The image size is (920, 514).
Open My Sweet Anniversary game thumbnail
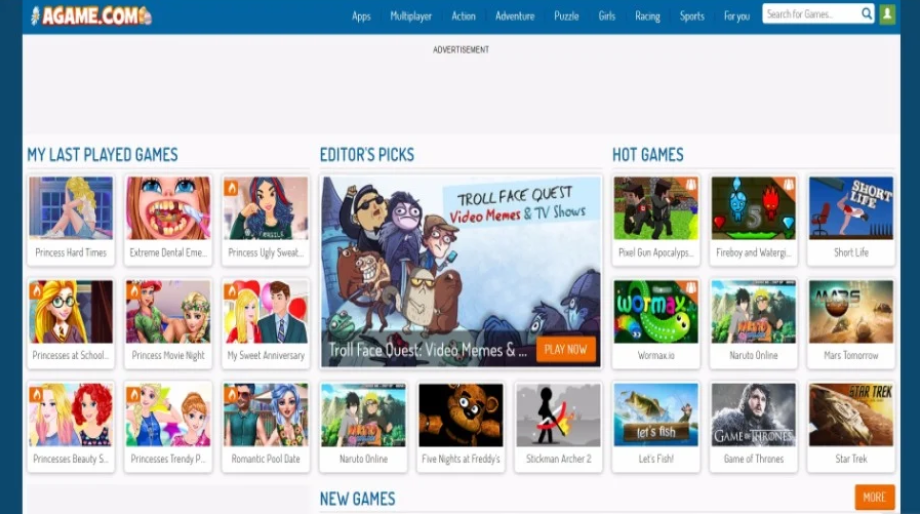[x=266, y=312]
